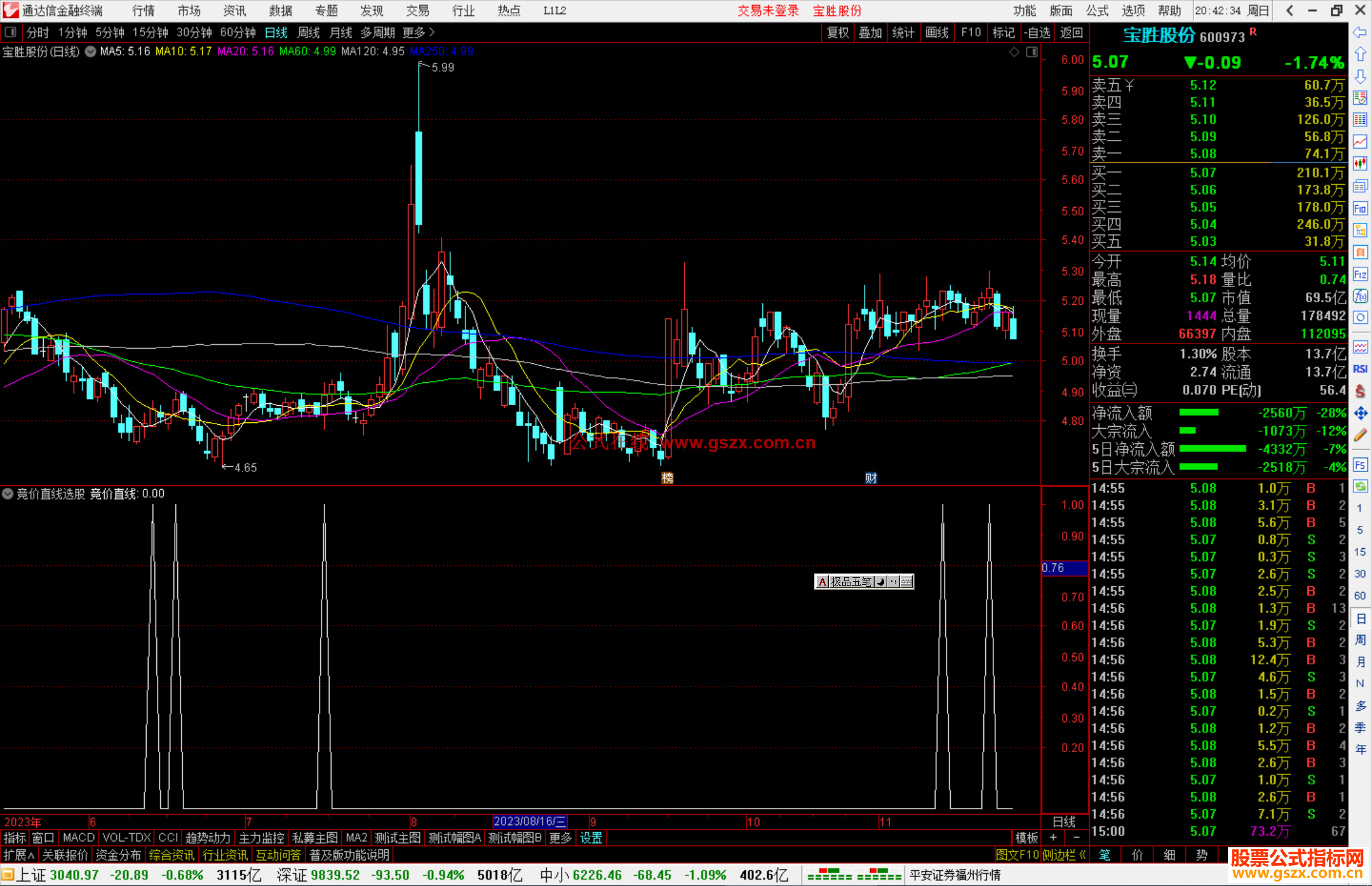Toggle the side panel icon at chart top-right
The width and height of the screenshot is (1372, 886).
point(1032,52)
